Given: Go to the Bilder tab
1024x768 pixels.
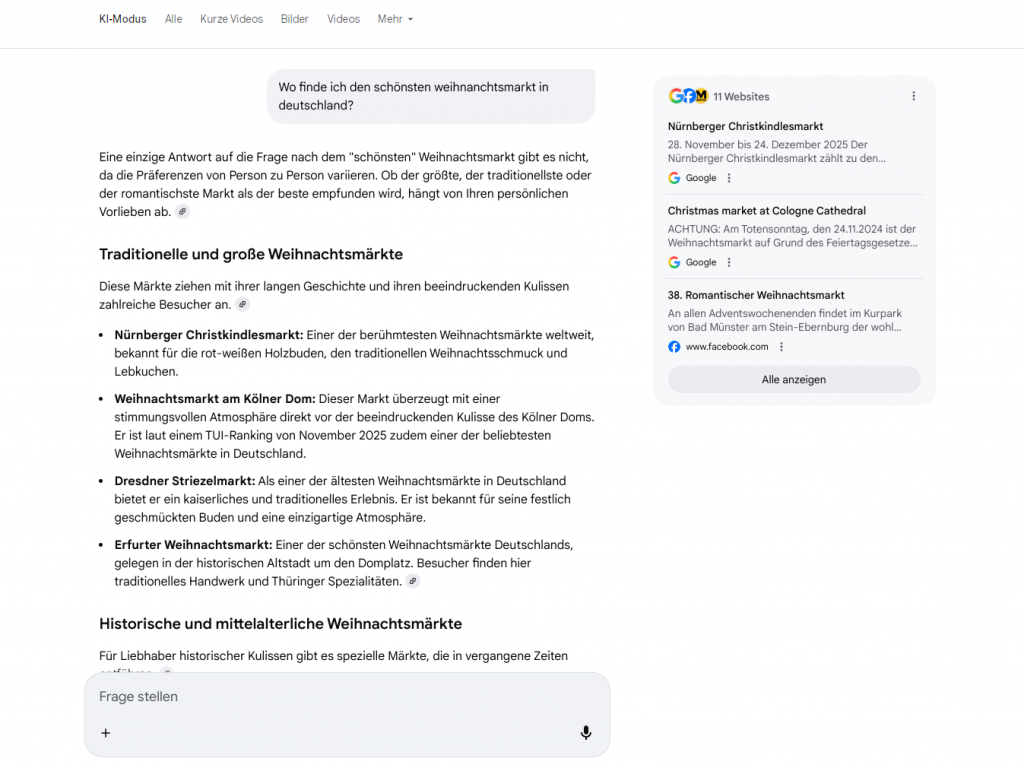Looking at the screenshot, I should point(295,19).
